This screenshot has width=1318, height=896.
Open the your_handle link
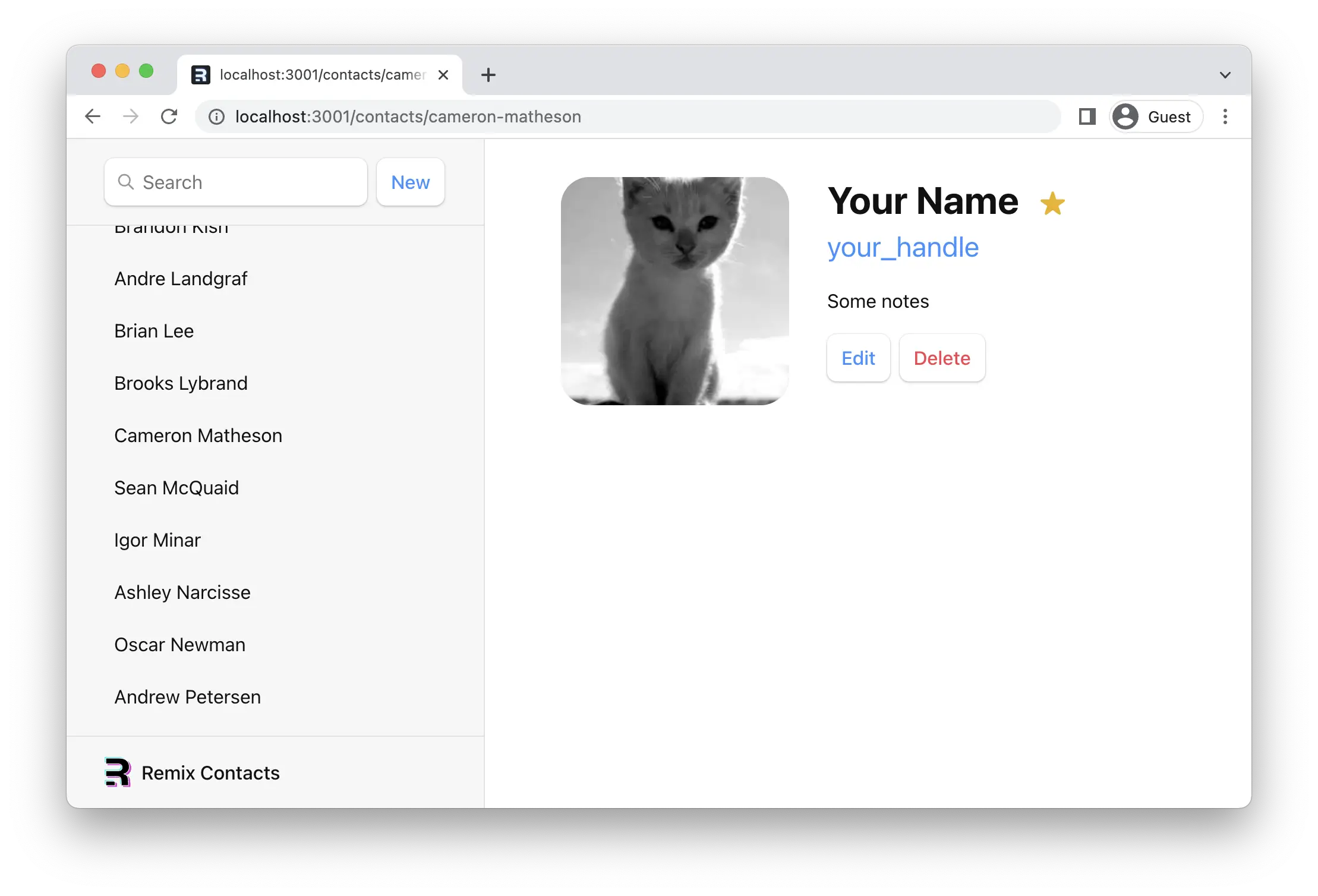(903, 247)
